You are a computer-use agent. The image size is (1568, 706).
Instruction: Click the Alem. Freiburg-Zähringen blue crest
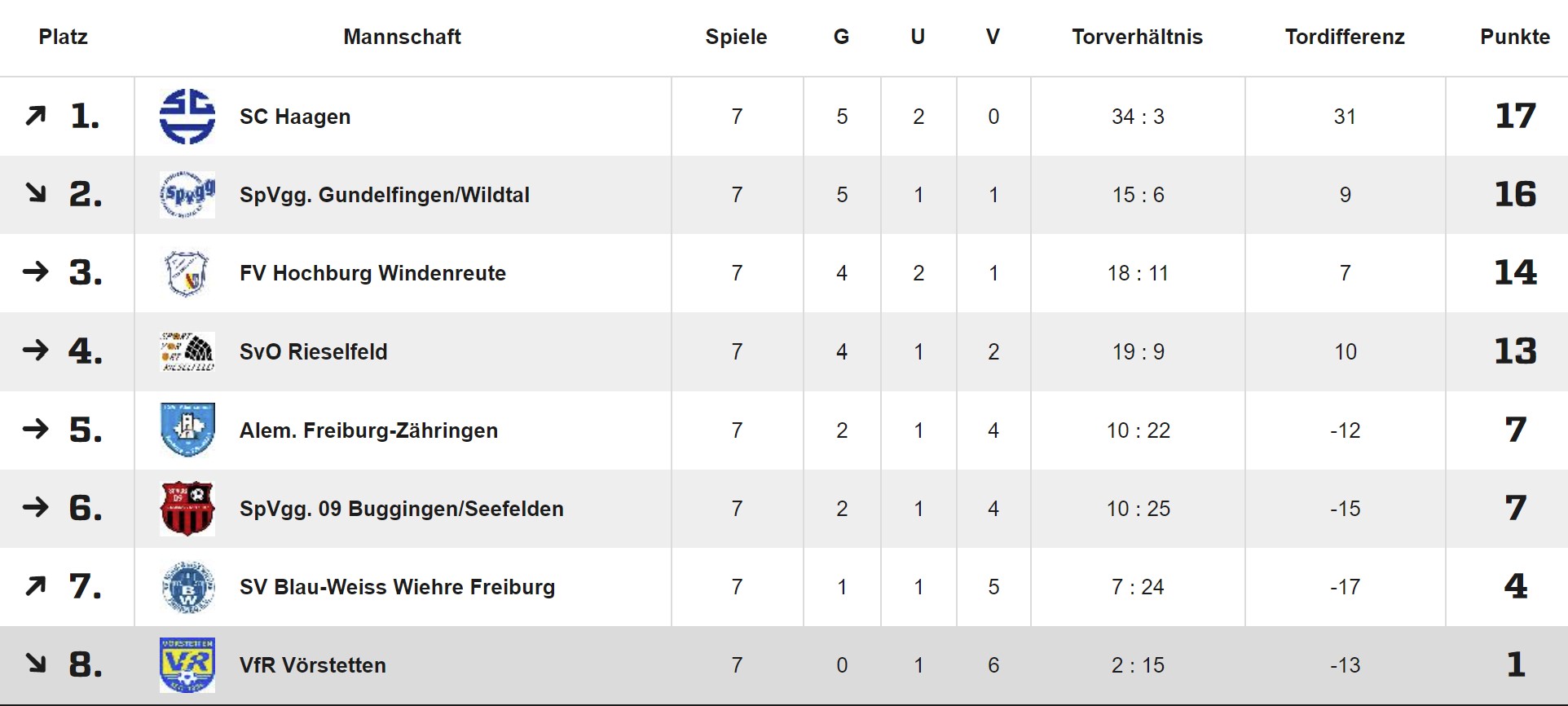pos(187,430)
